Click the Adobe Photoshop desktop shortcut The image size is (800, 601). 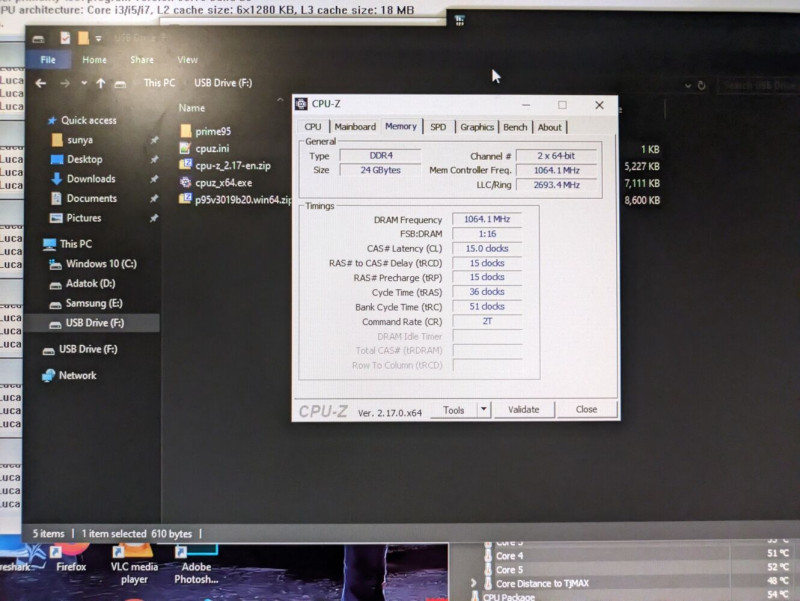pos(196,565)
